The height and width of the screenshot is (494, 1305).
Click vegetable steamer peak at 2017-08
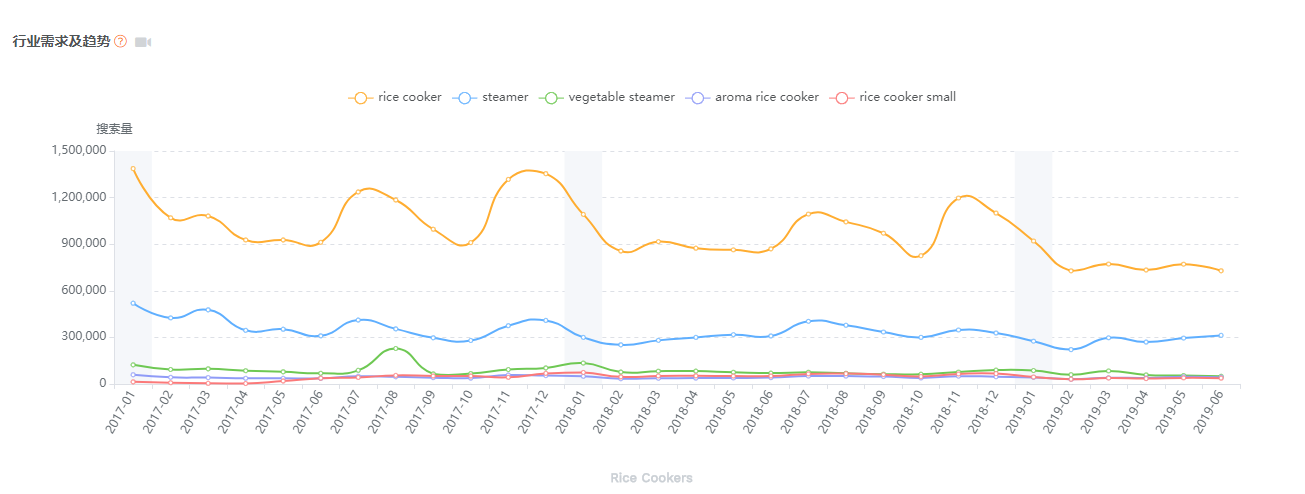(x=396, y=348)
